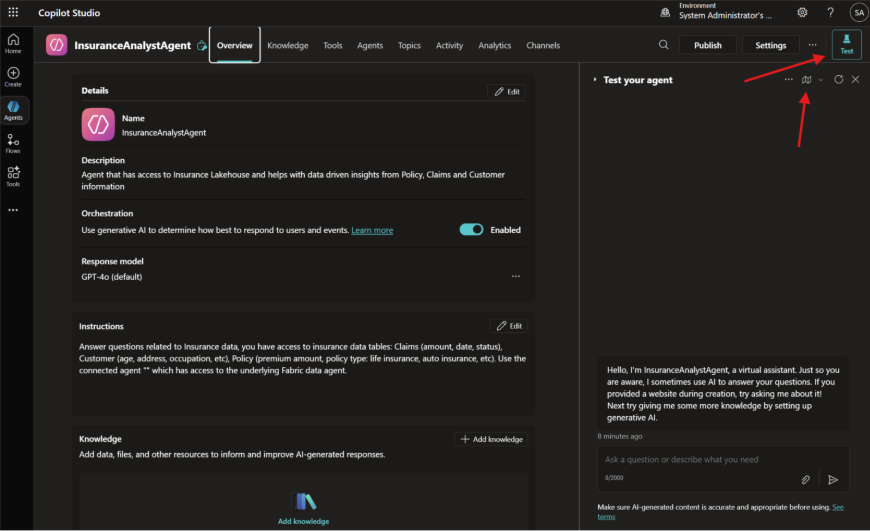Collapse the Test your agent expander arrow
870x531 pixels.
point(595,79)
